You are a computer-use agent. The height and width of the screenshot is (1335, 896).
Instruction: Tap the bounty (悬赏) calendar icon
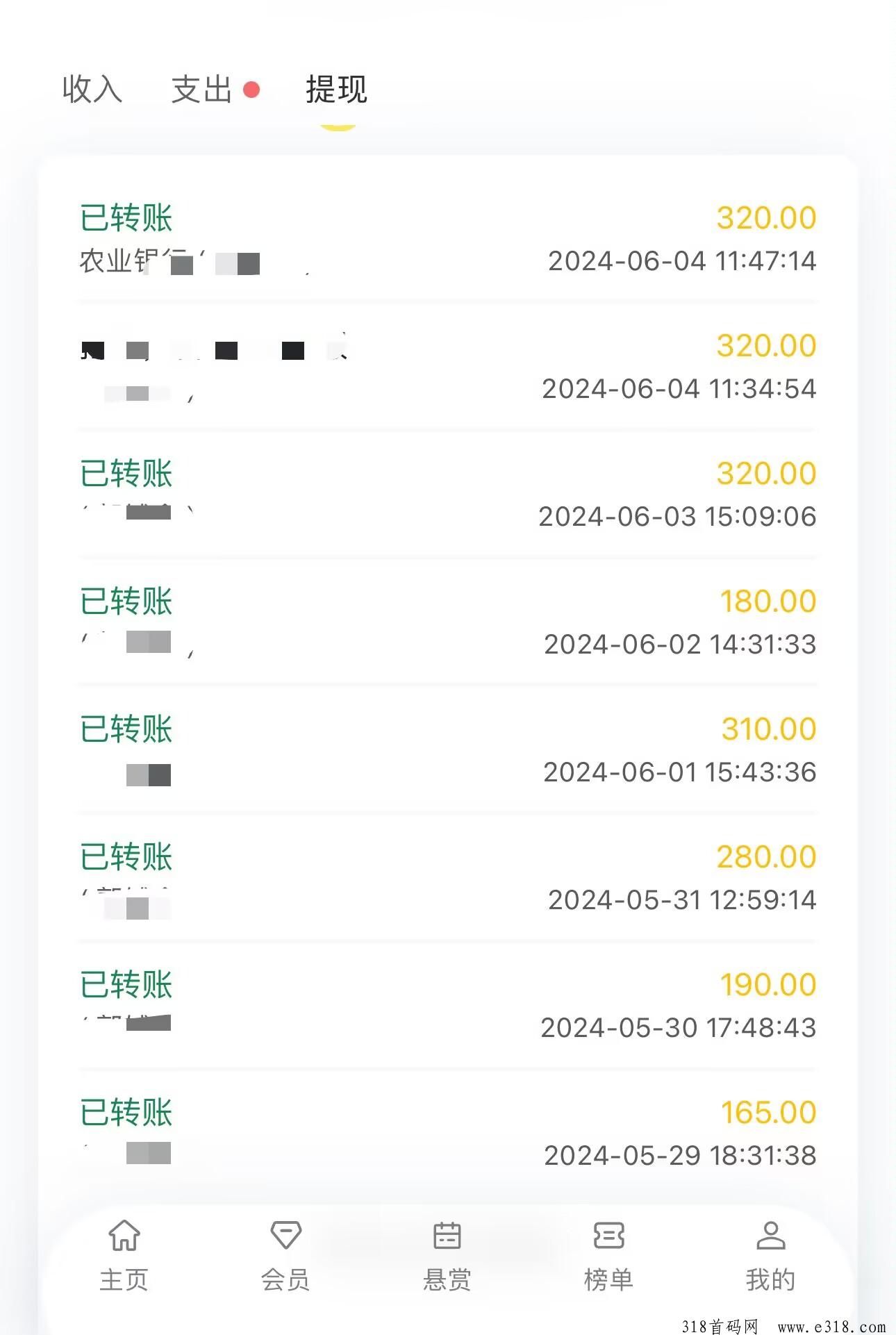[447, 1236]
